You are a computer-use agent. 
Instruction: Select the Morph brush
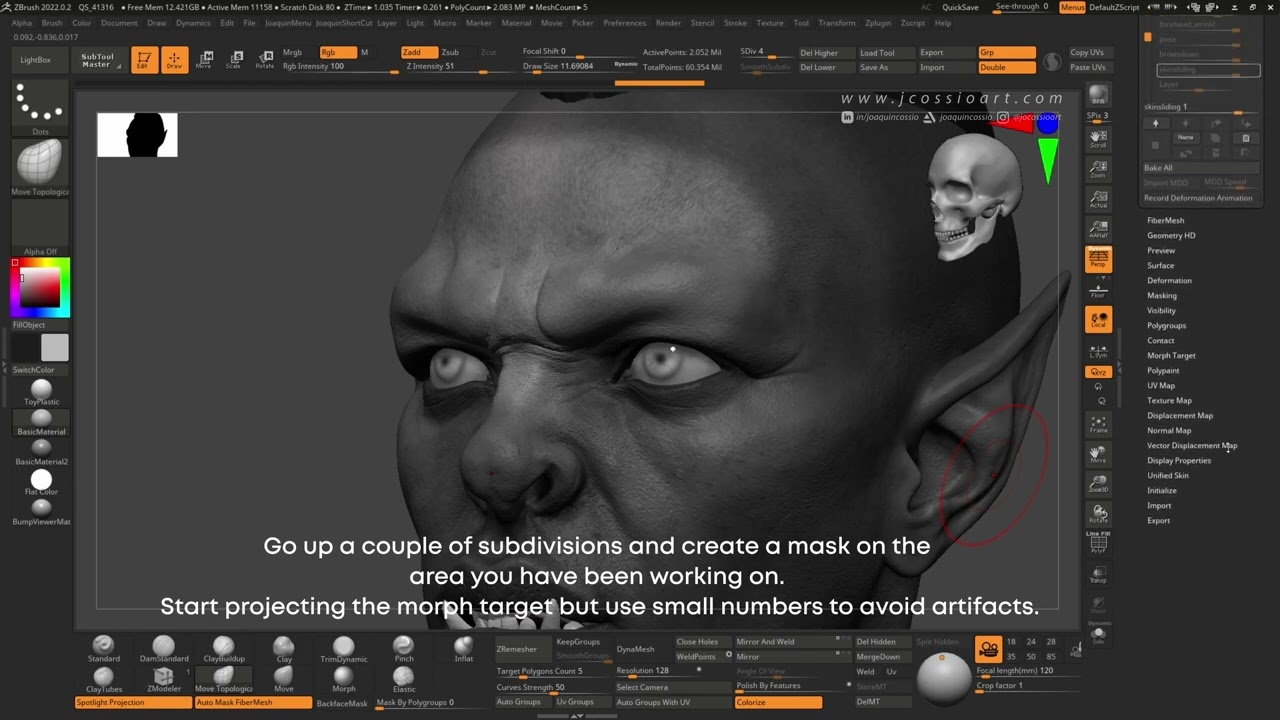[344, 680]
